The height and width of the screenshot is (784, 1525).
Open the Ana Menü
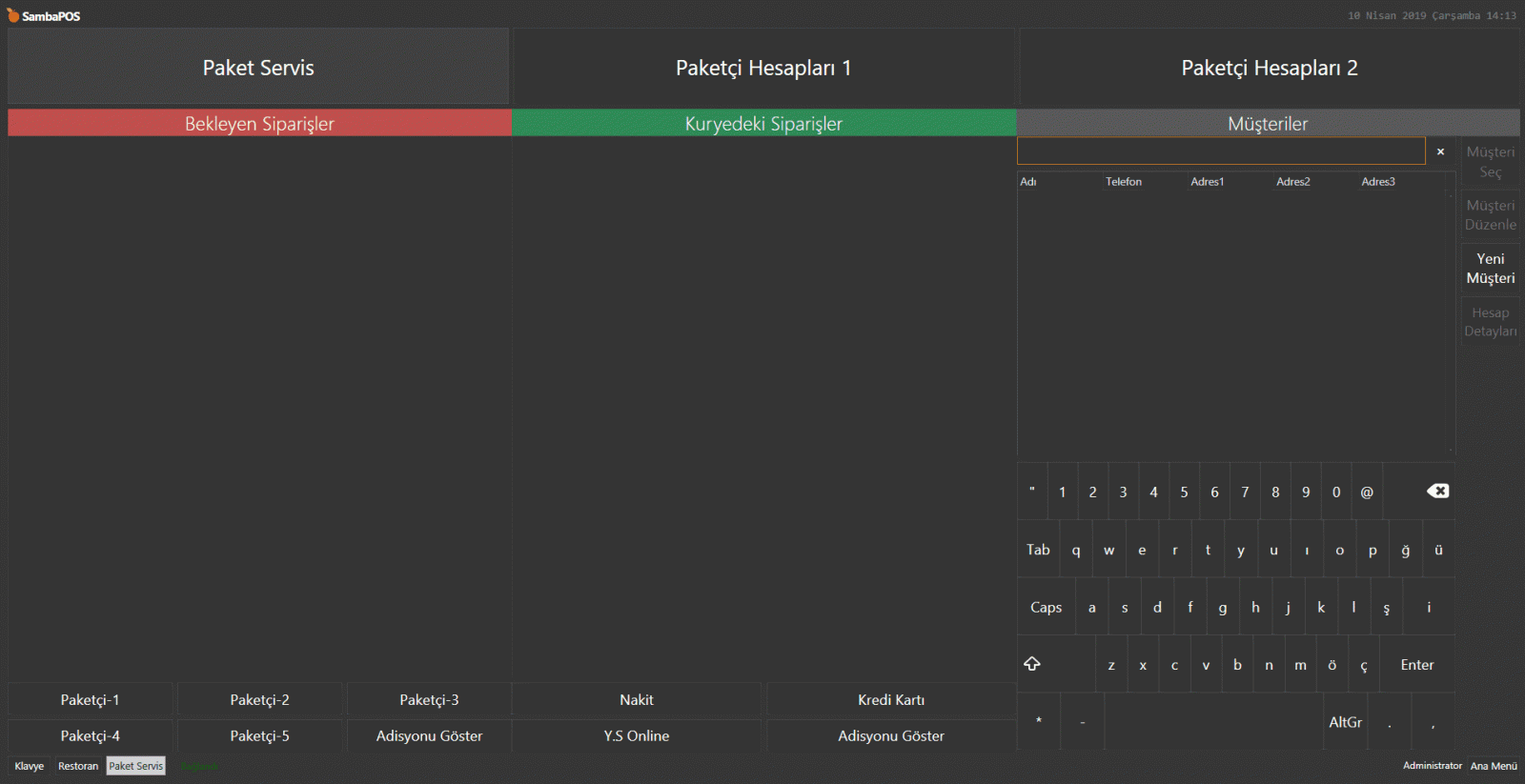[x=1493, y=766]
